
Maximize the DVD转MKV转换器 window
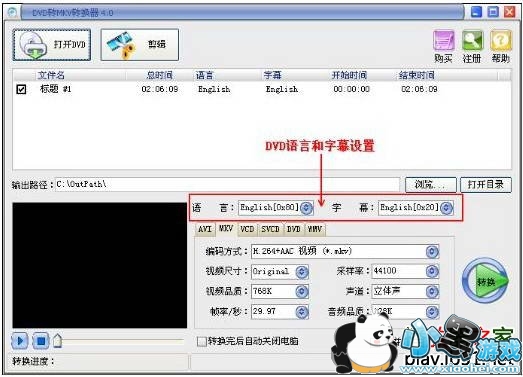point(493,12)
